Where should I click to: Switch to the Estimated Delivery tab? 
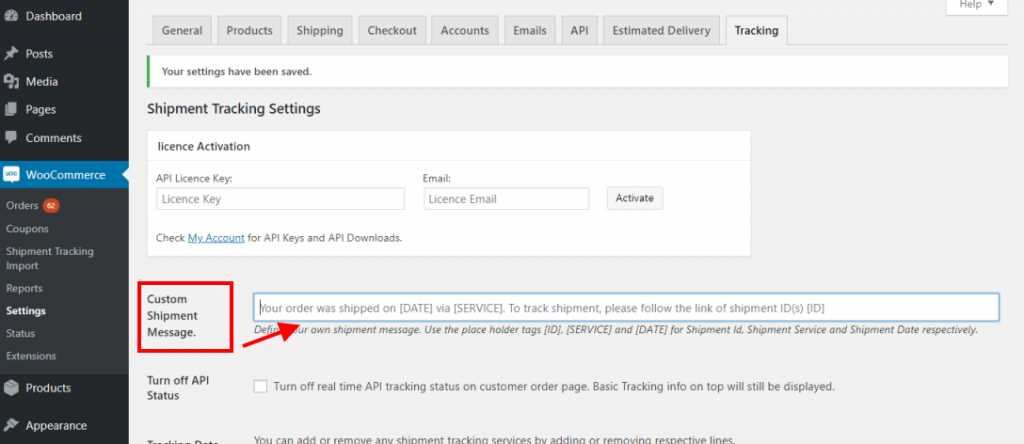point(662,30)
